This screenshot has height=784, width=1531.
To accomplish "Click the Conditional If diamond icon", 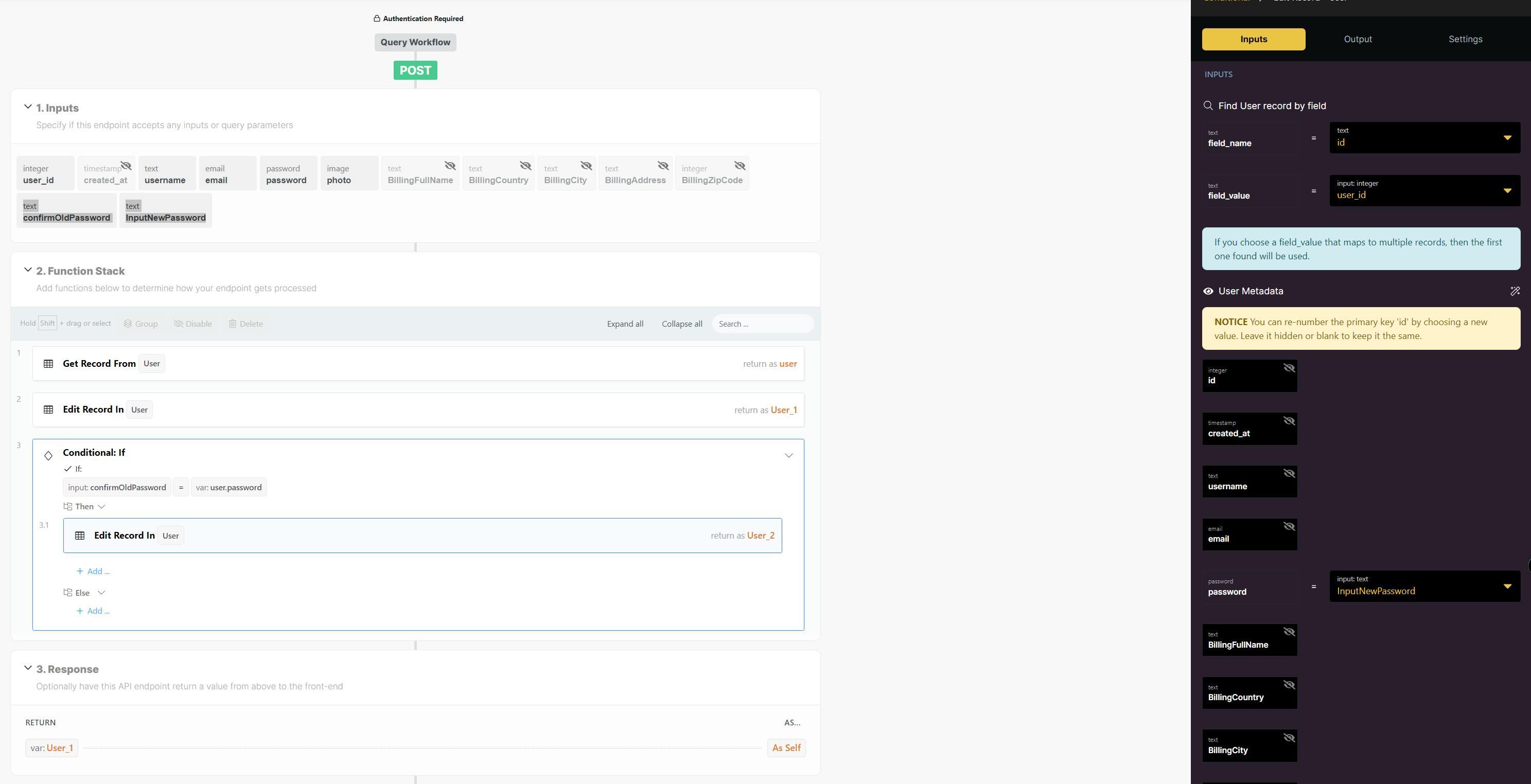I will (x=49, y=456).
